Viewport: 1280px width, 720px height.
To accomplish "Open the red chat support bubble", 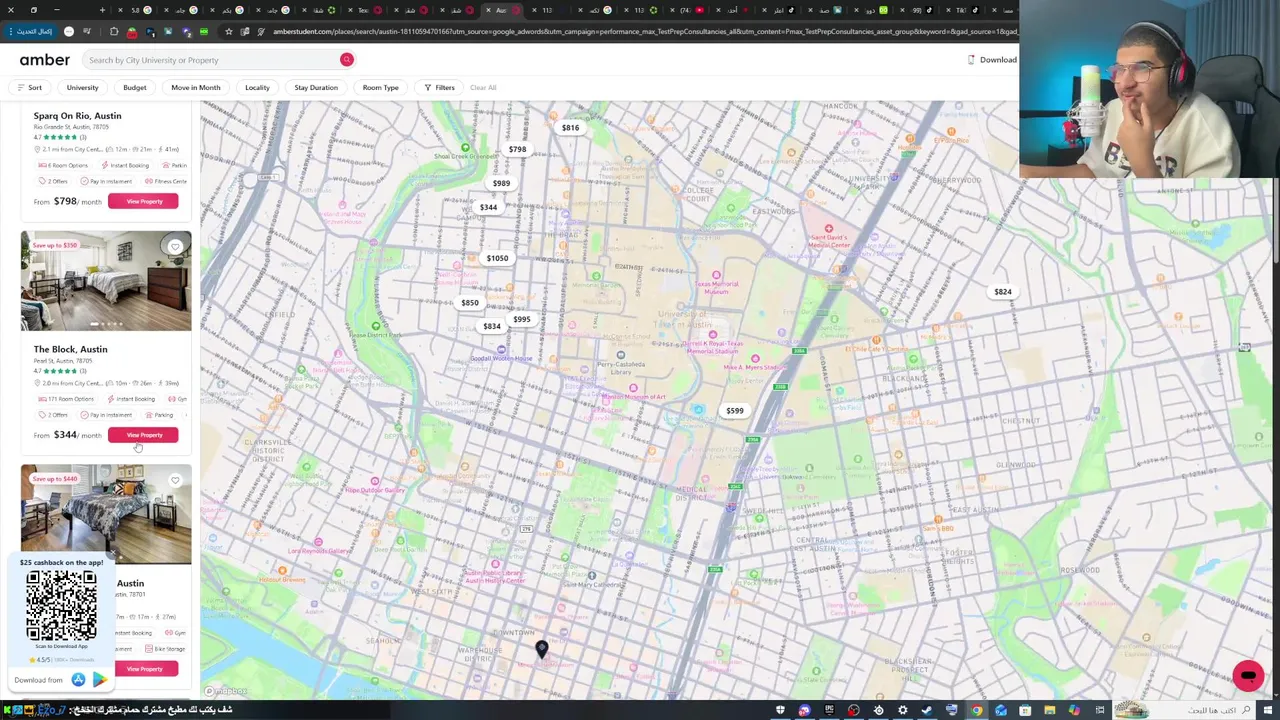I will 1248,676.
